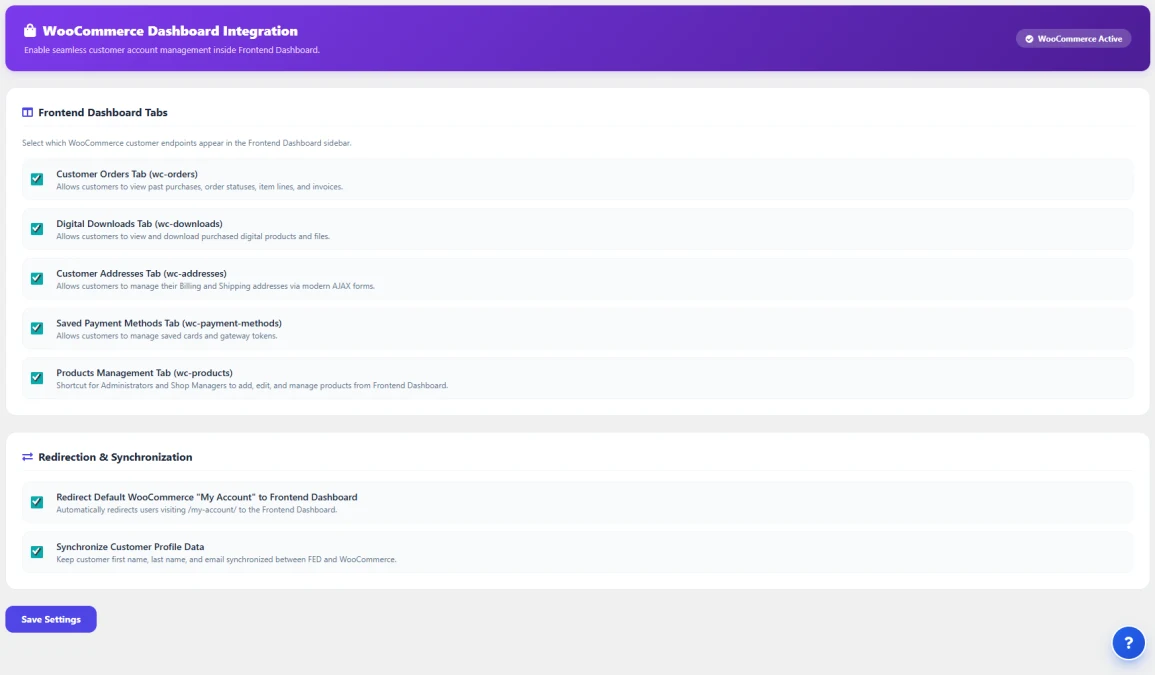Uncheck Products Management Tab checkbox
The image size is (1155, 675).
[x=37, y=378]
